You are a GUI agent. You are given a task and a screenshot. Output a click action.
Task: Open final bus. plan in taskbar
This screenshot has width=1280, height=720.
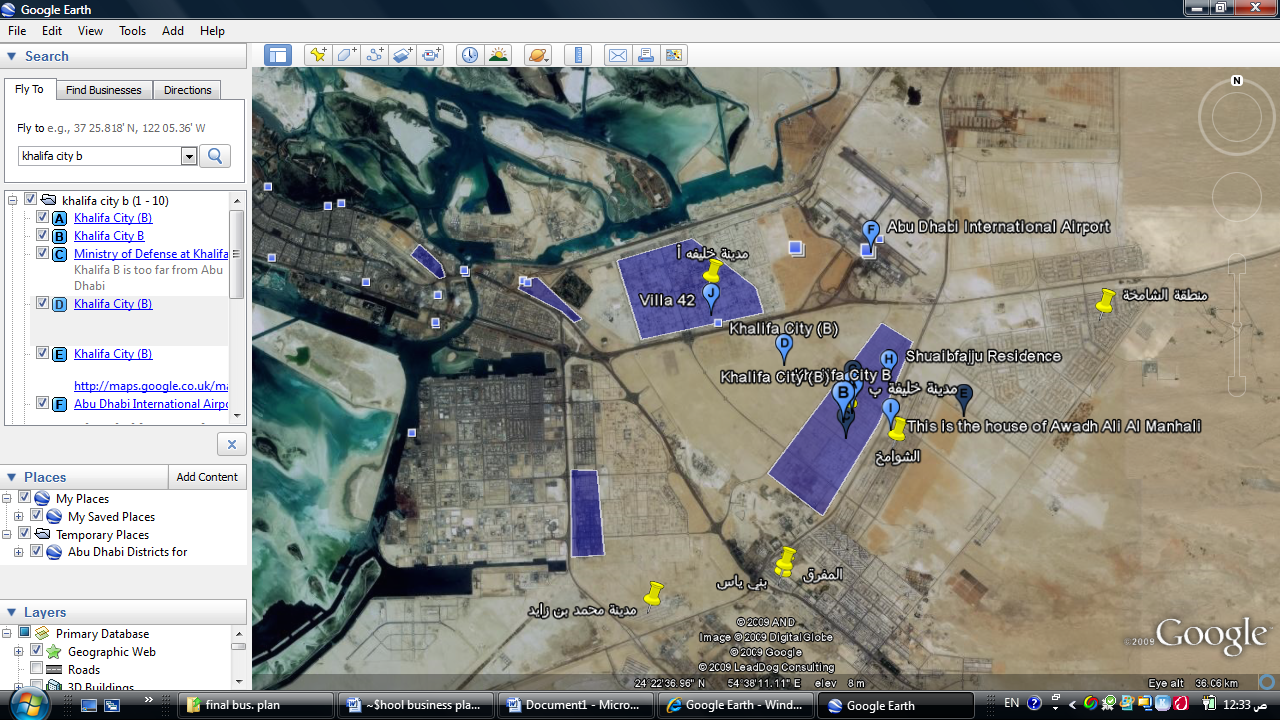point(257,705)
